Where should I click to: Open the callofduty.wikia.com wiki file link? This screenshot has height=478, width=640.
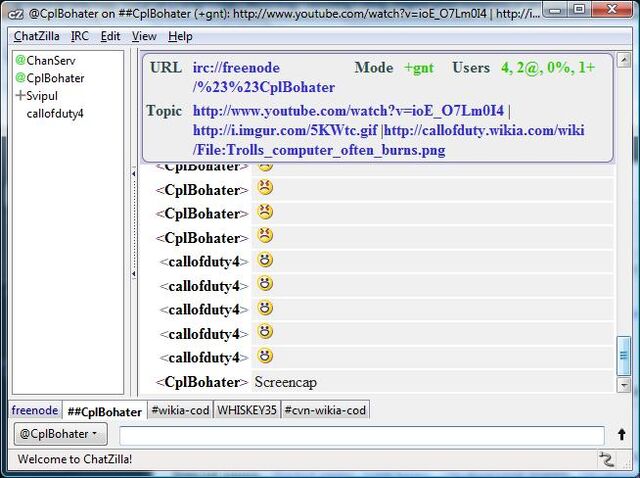(389, 140)
